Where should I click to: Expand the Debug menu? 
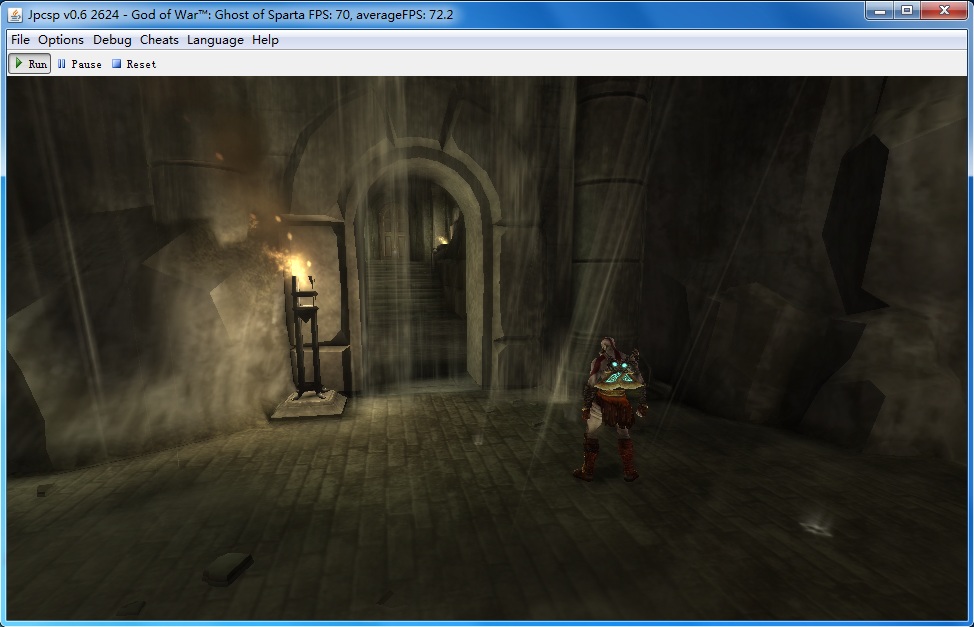coord(112,40)
